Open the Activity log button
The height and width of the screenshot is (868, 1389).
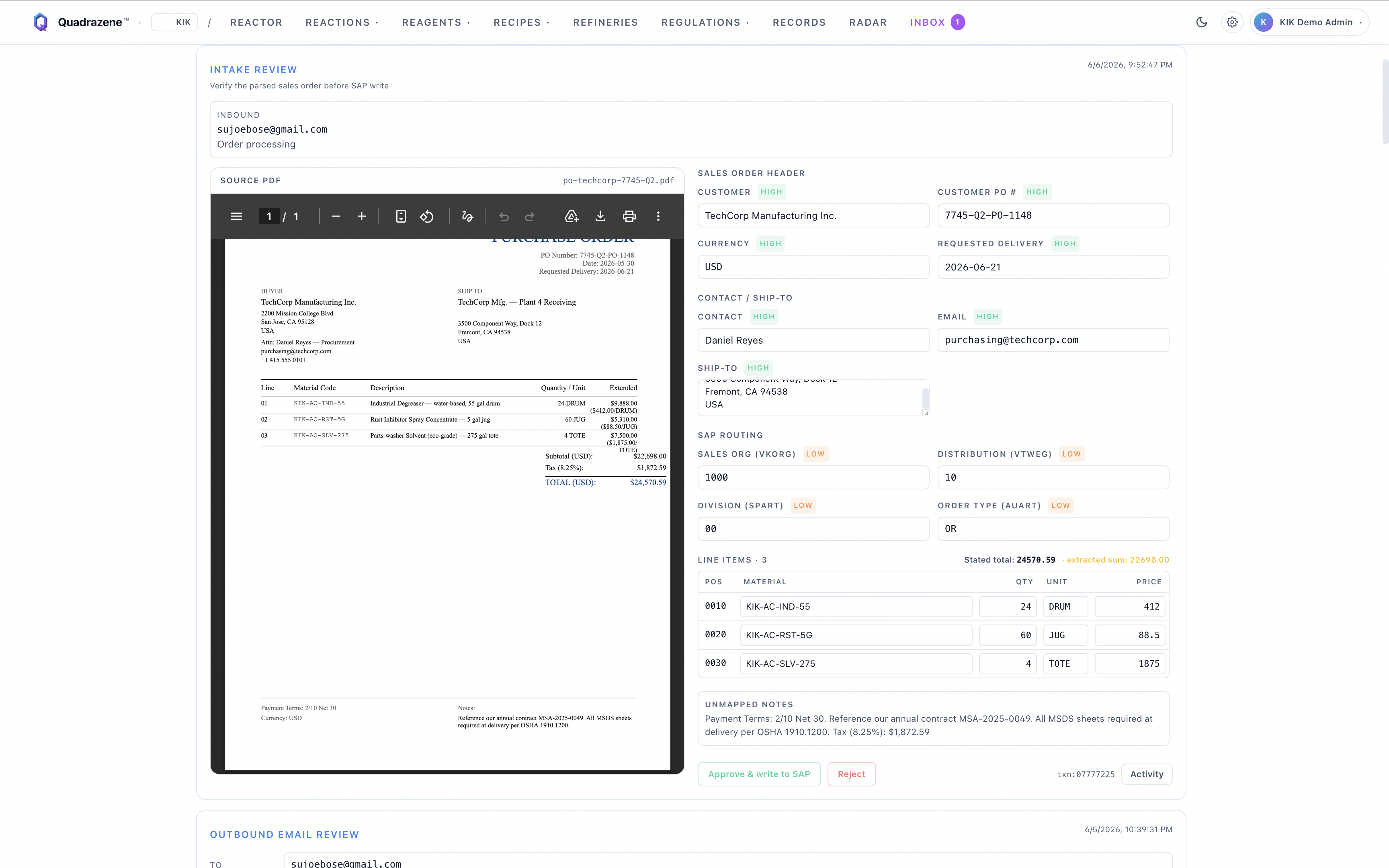1146,774
